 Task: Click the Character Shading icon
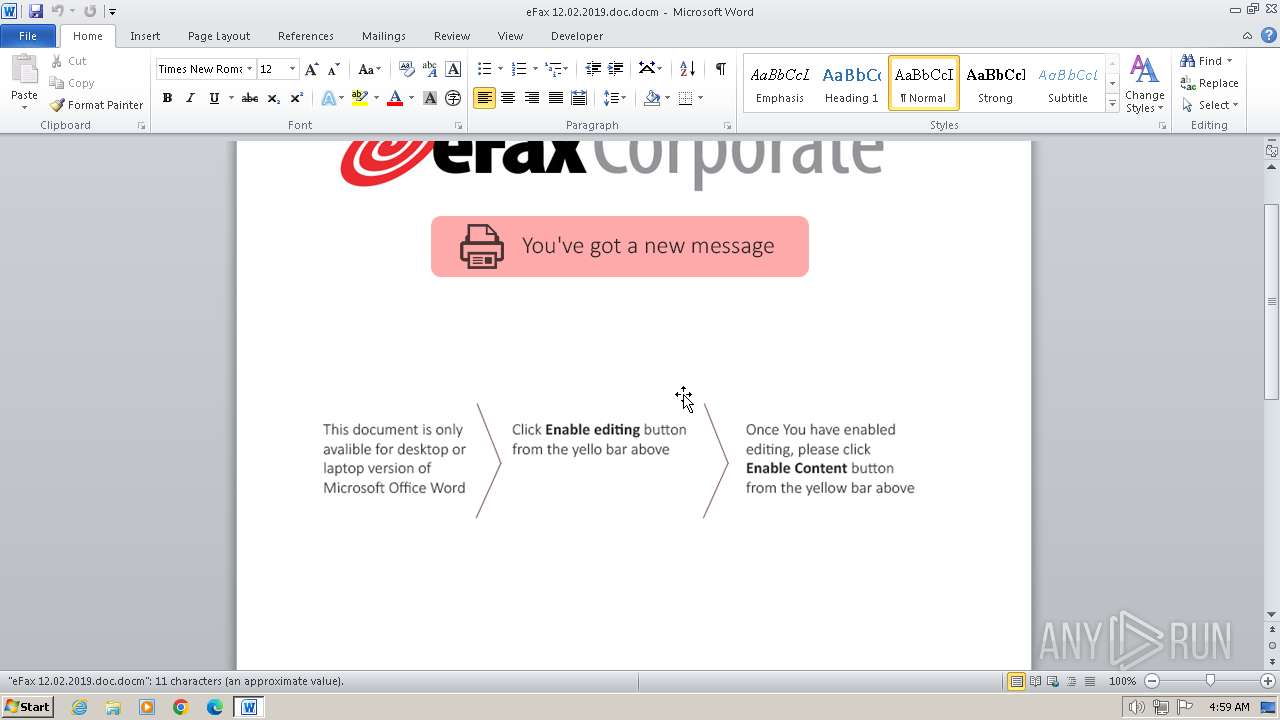(x=430, y=98)
